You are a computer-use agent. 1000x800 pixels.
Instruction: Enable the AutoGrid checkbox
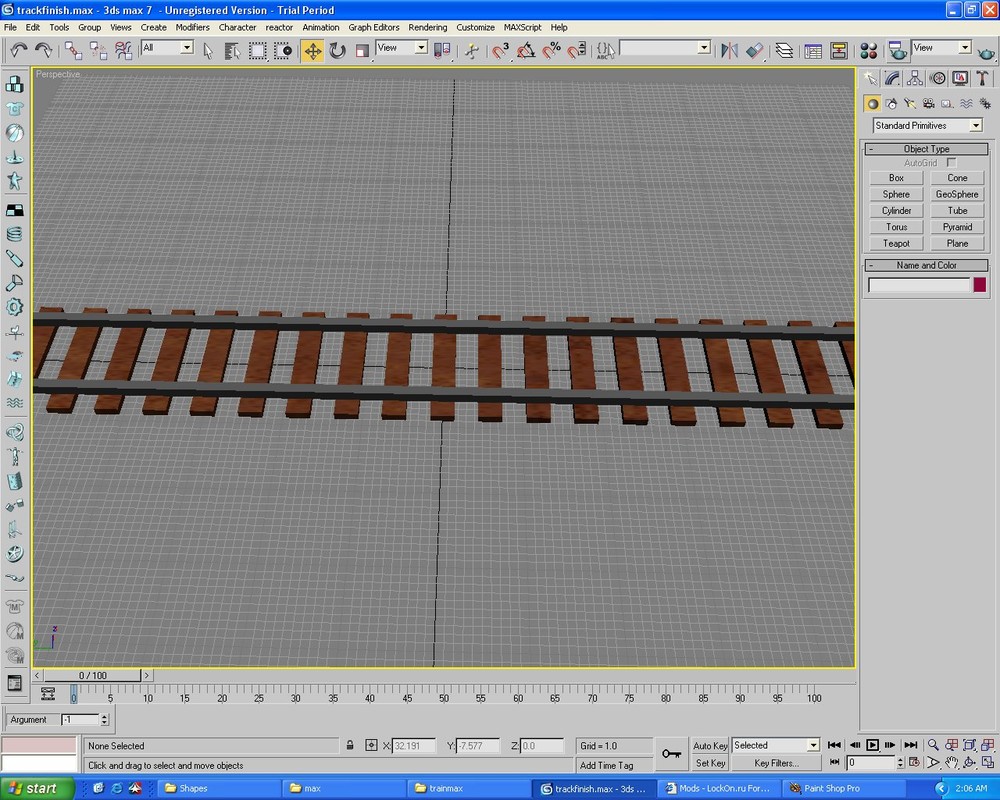pos(951,162)
